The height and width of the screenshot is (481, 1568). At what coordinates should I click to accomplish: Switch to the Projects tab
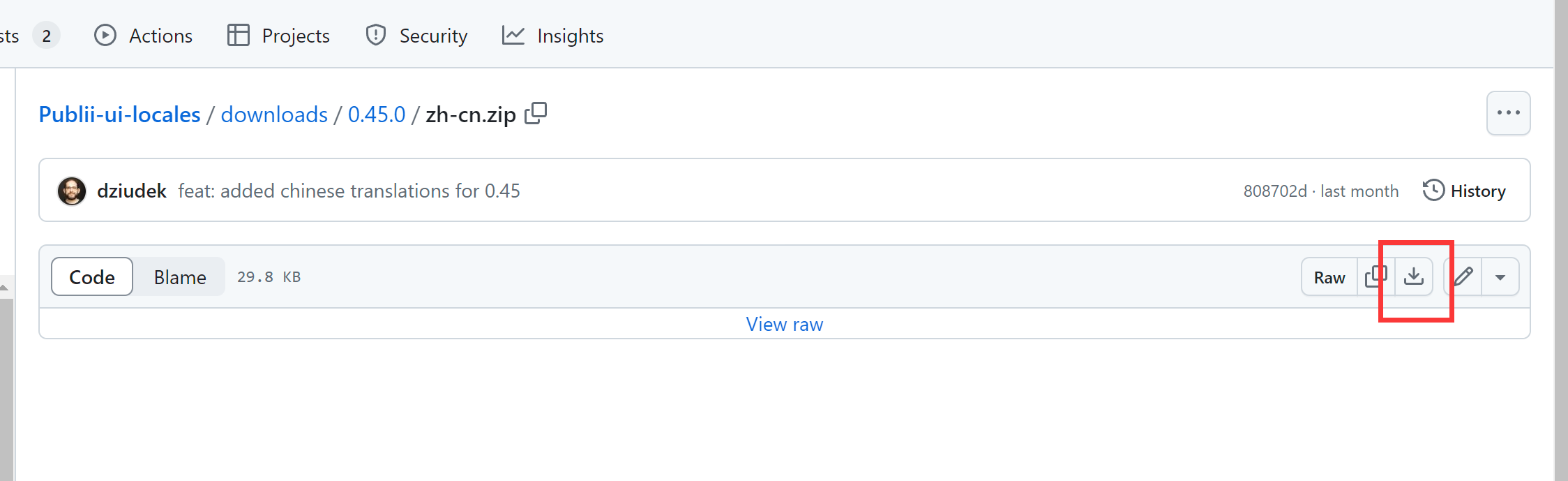[x=278, y=36]
